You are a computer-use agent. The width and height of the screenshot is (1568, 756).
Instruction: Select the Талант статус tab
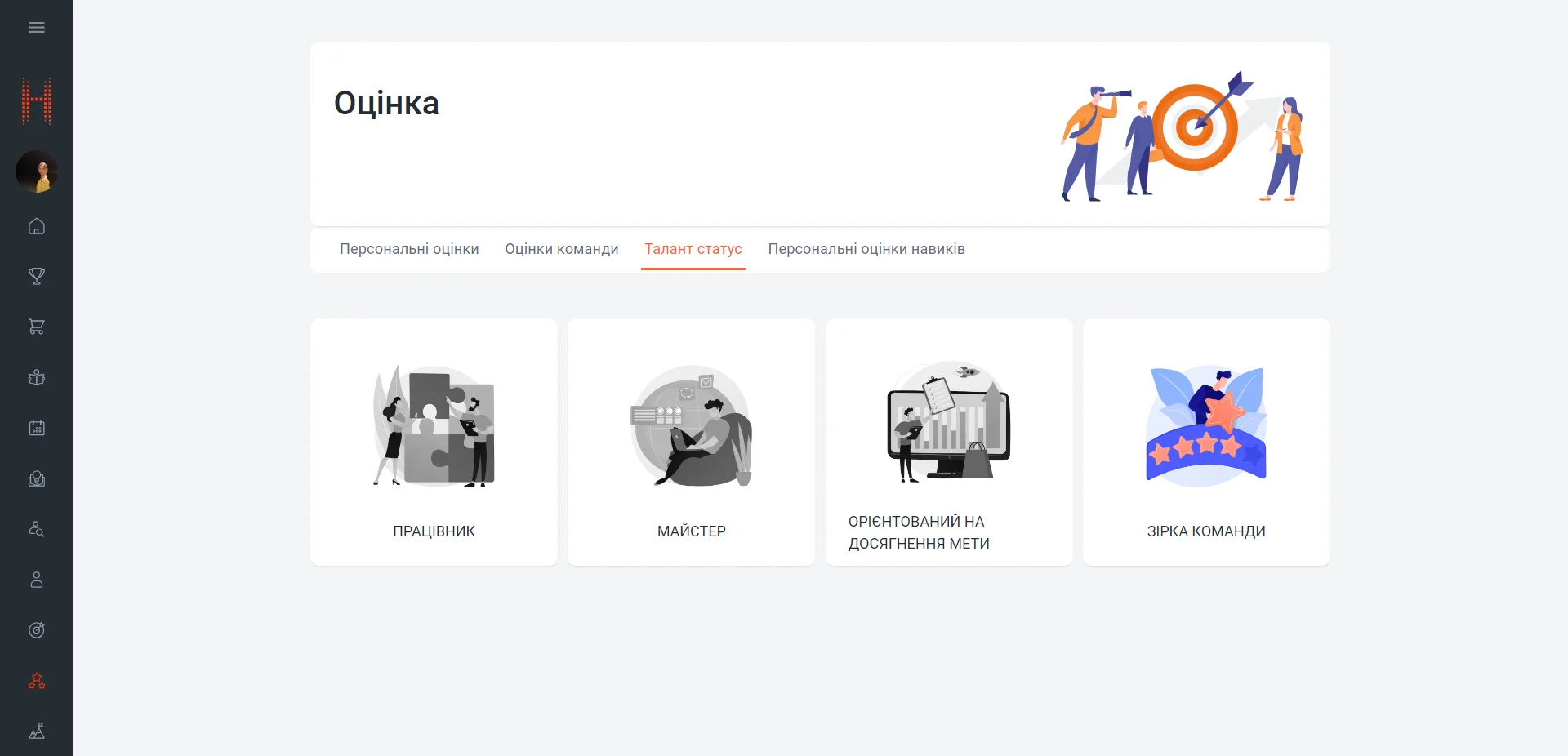693,249
